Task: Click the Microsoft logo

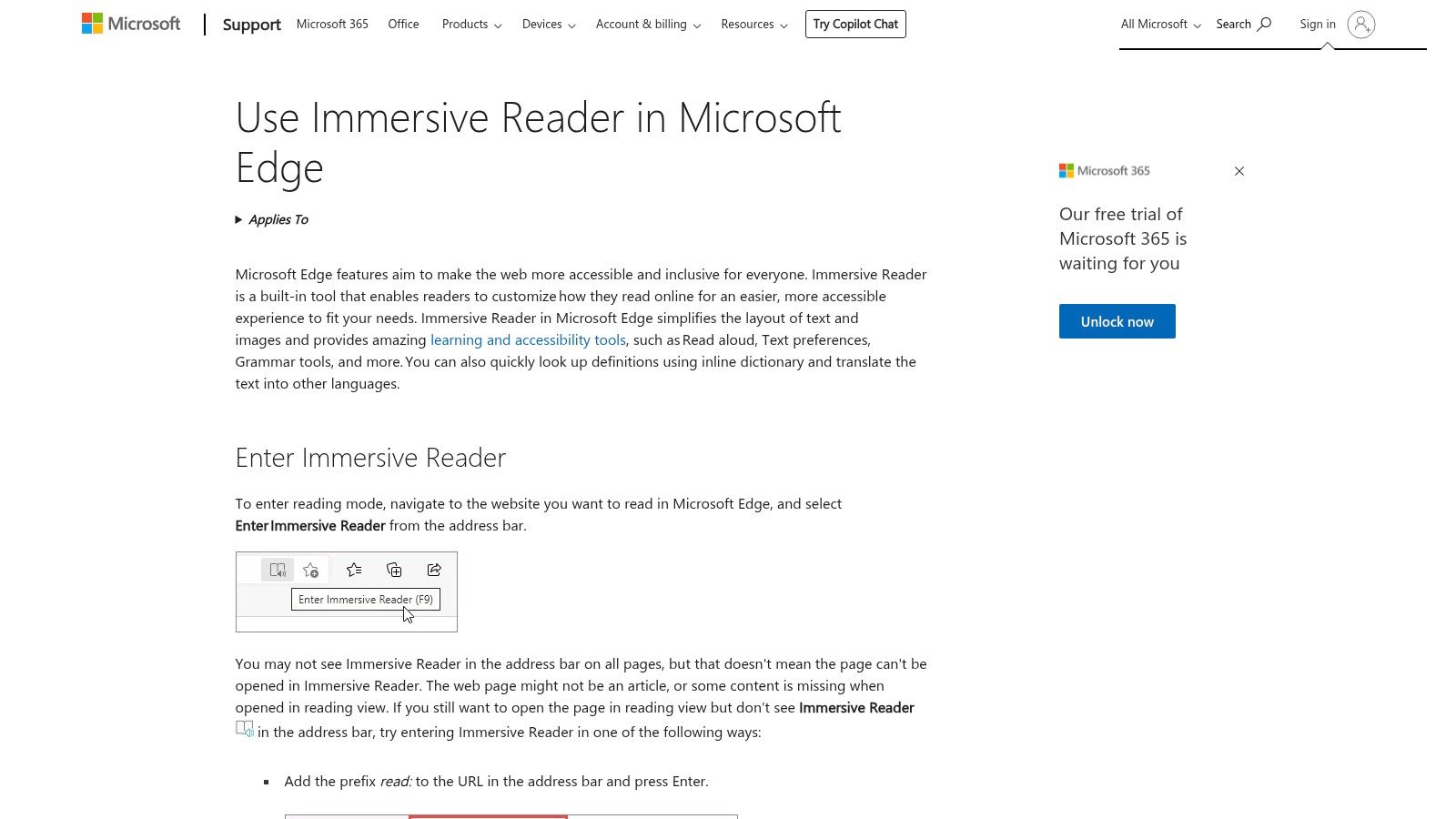Action: [130, 23]
